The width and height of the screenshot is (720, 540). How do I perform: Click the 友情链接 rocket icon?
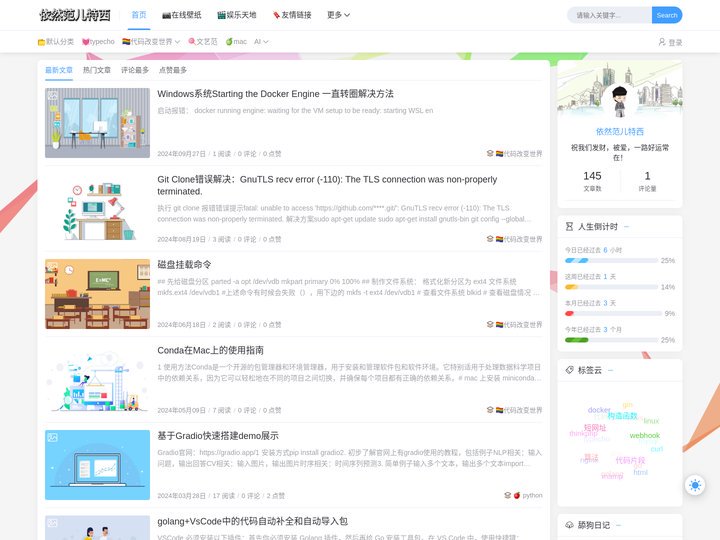[276, 16]
